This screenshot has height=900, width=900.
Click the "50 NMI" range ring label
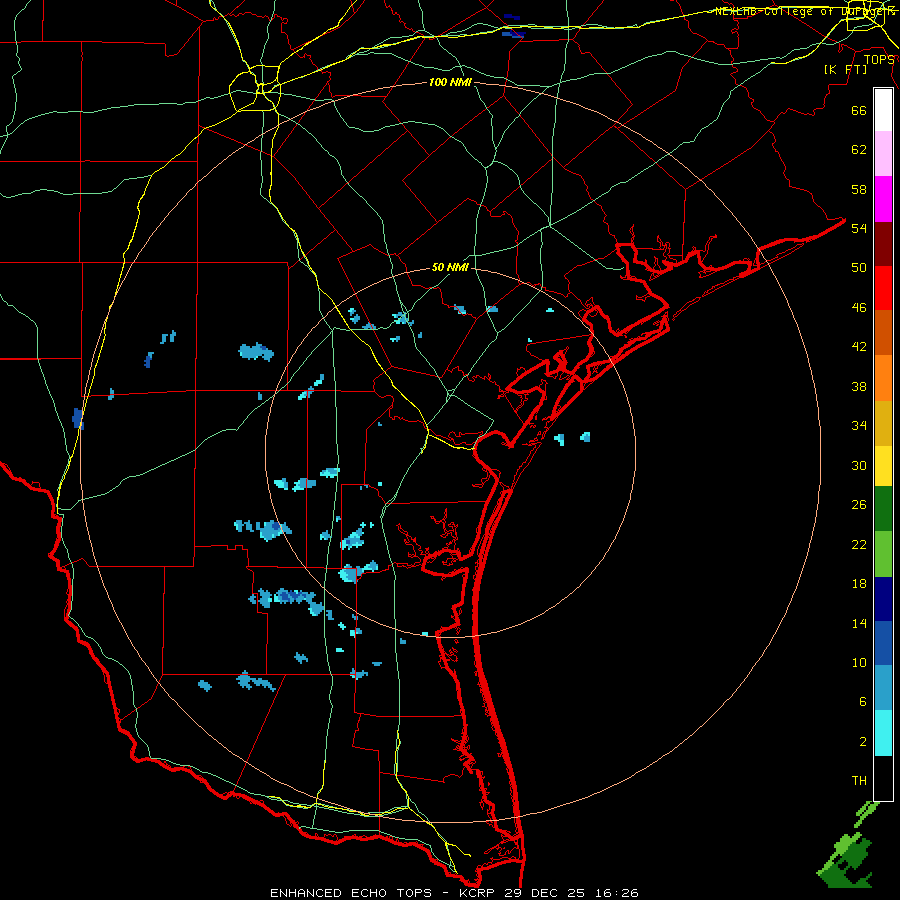450,267
